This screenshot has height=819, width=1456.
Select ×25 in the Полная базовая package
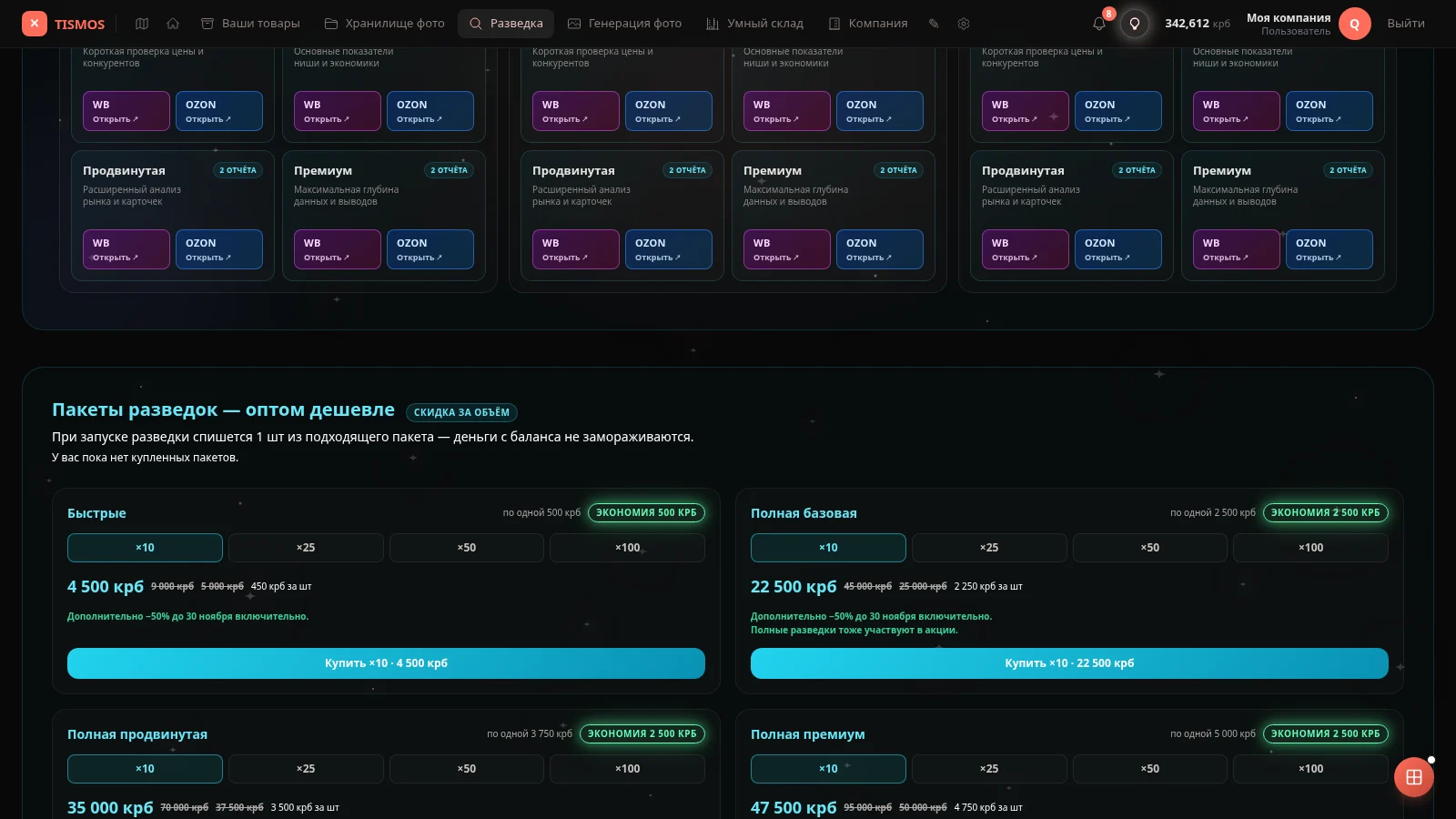989,548
